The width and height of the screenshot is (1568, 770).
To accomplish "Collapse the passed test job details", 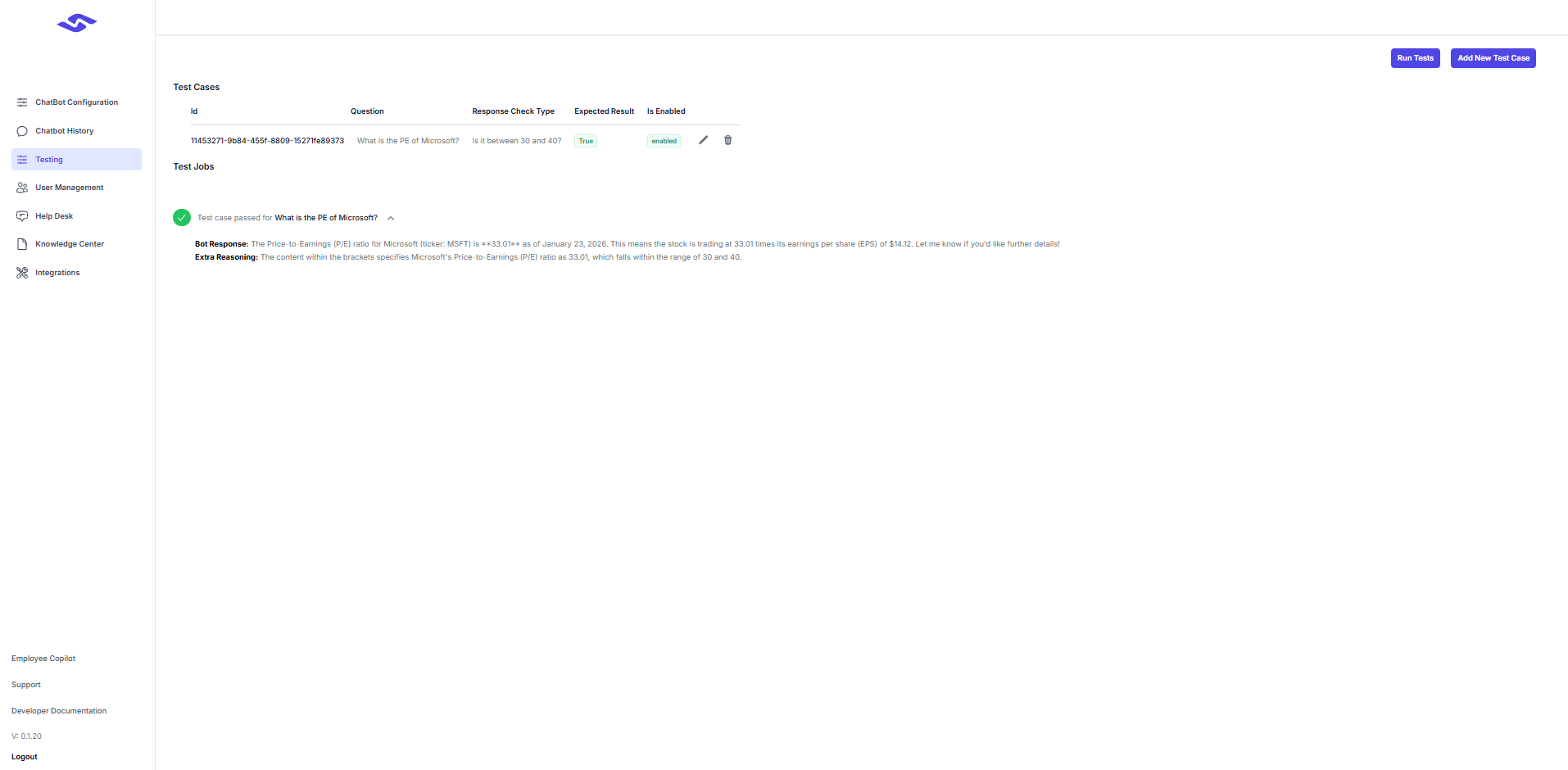I will click(391, 218).
